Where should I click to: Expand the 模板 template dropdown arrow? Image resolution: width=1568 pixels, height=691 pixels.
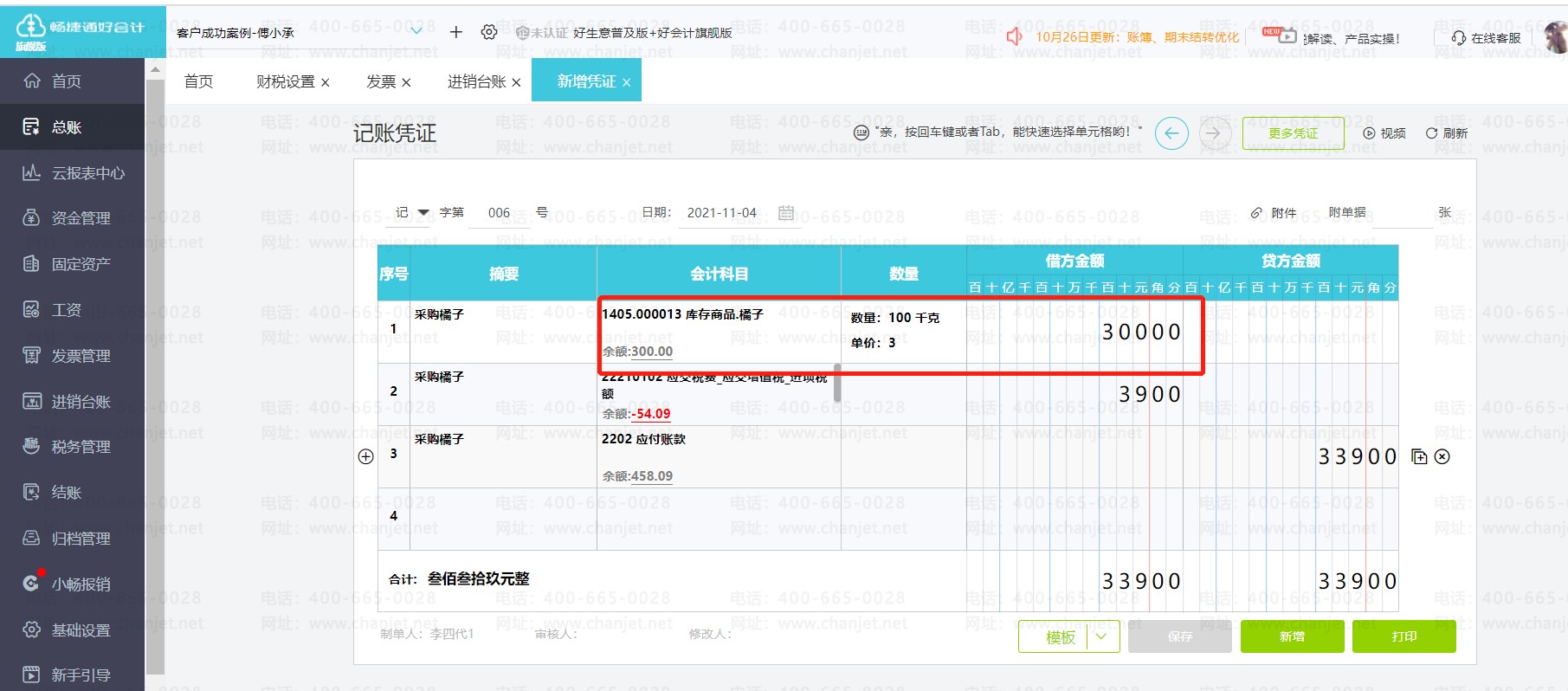click(1101, 636)
